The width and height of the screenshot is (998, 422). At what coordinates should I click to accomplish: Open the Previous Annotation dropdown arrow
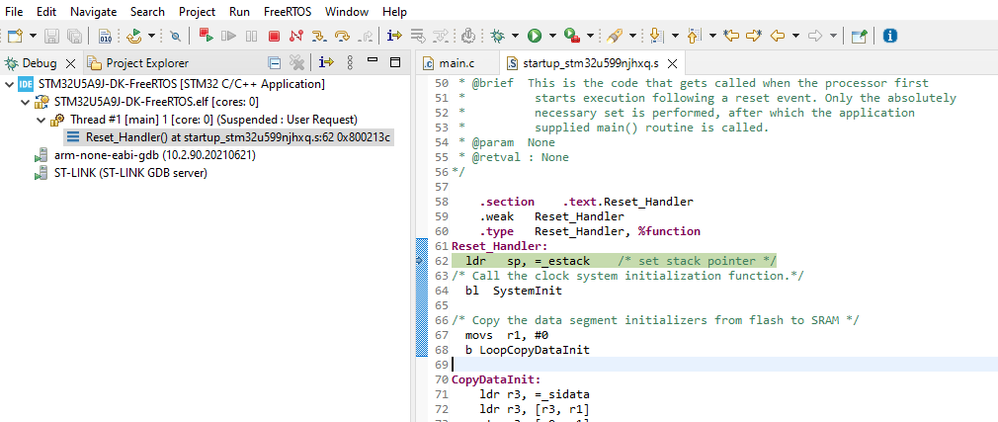(712, 36)
